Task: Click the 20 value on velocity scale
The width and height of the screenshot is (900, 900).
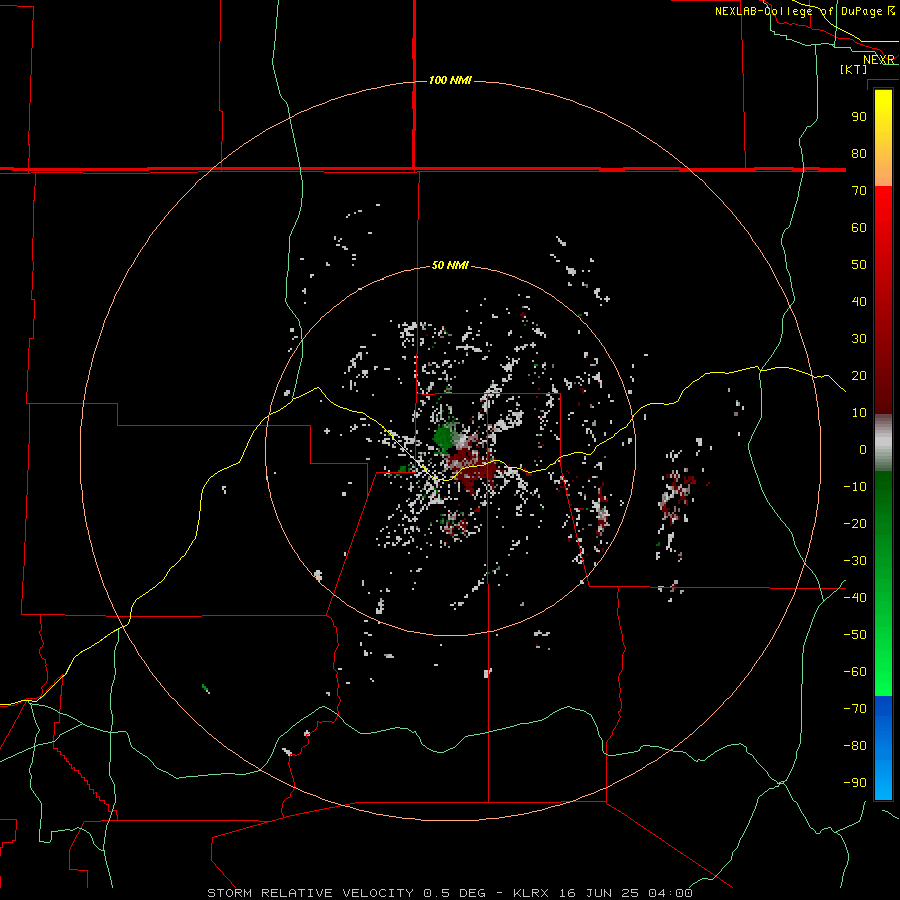Action: point(859,375)
